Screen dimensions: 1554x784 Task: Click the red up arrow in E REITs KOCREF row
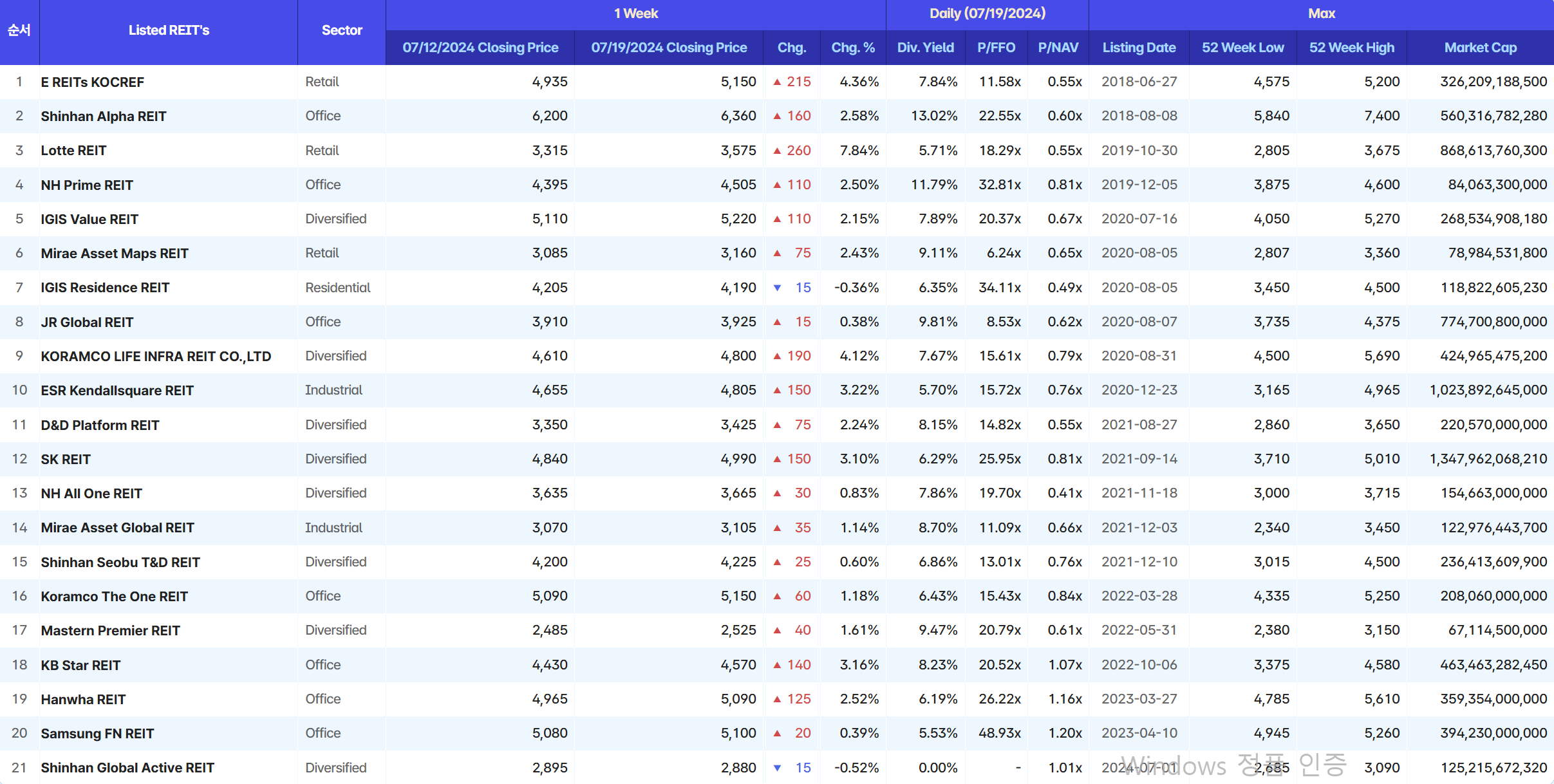pyautogui.click(x=777, y=82)
